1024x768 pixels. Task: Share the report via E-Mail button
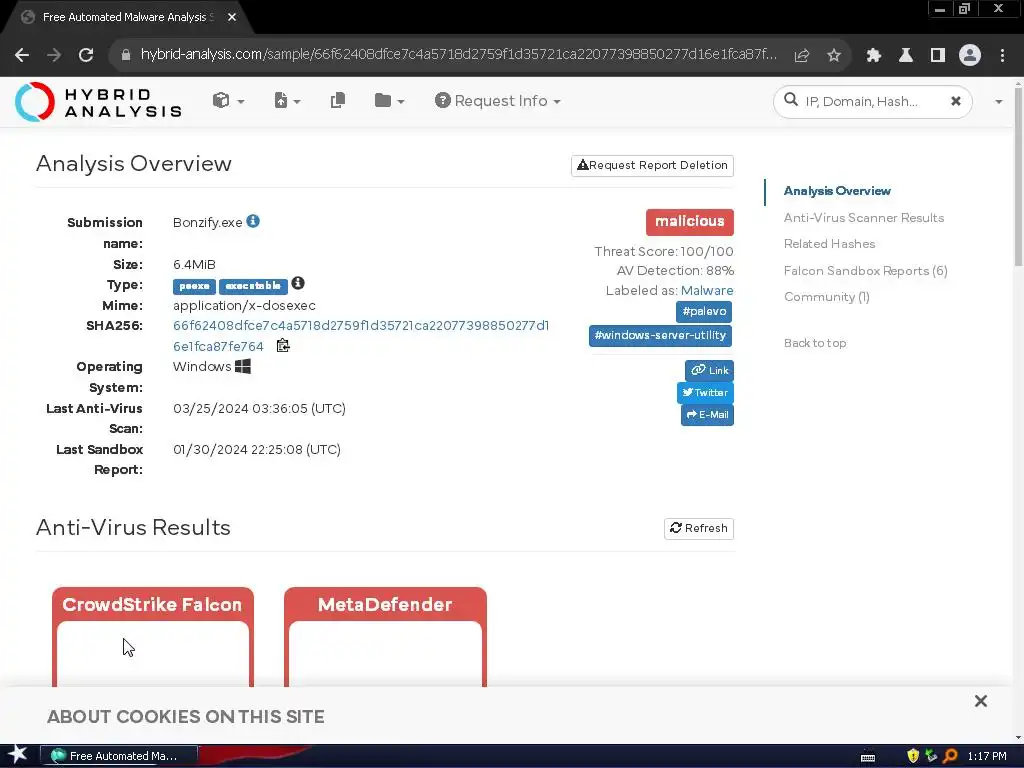point(707,415)
